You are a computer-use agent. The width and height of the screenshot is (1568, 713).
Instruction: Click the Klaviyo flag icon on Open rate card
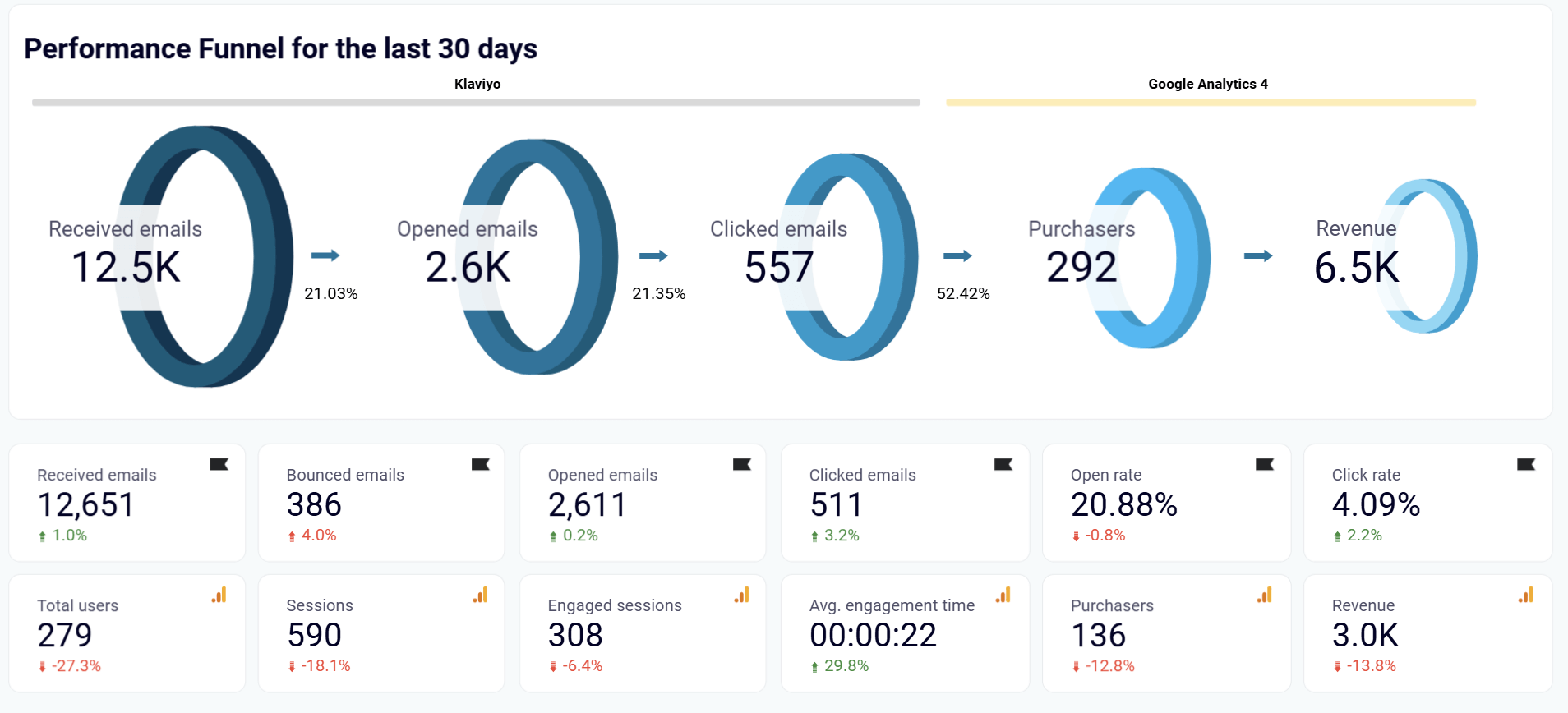pos(1264,465)
